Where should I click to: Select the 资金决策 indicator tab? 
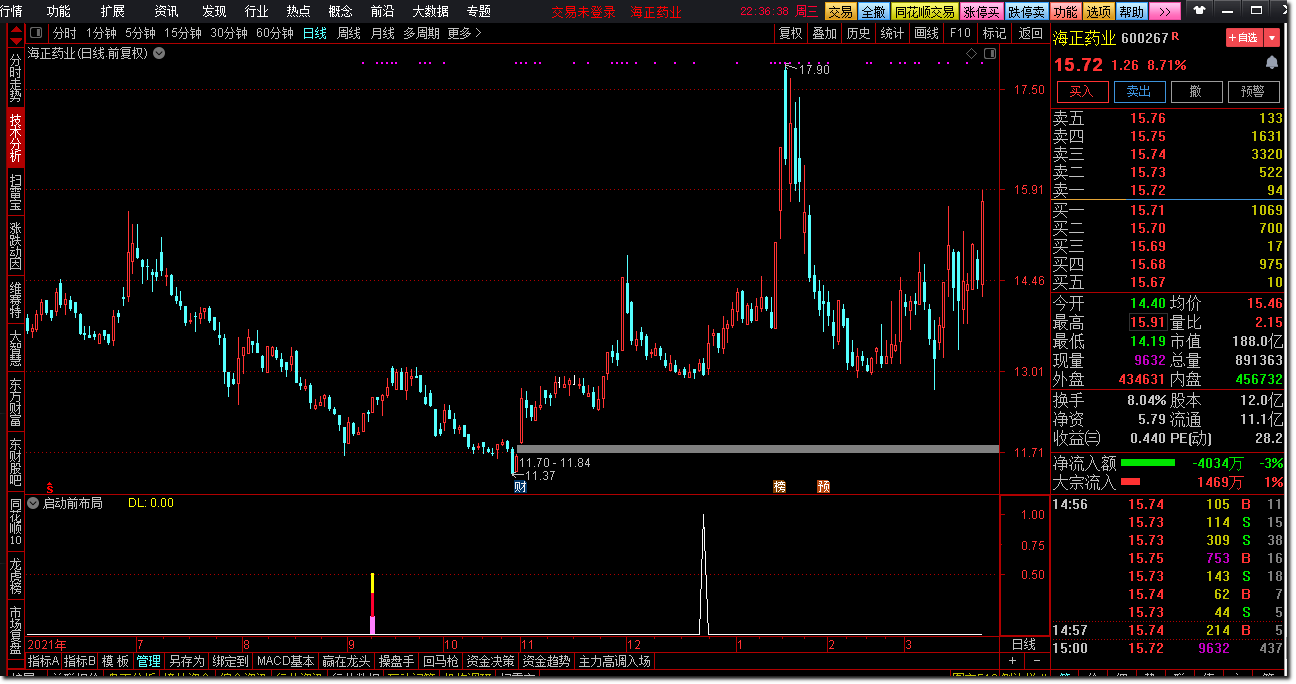[491, 661]
